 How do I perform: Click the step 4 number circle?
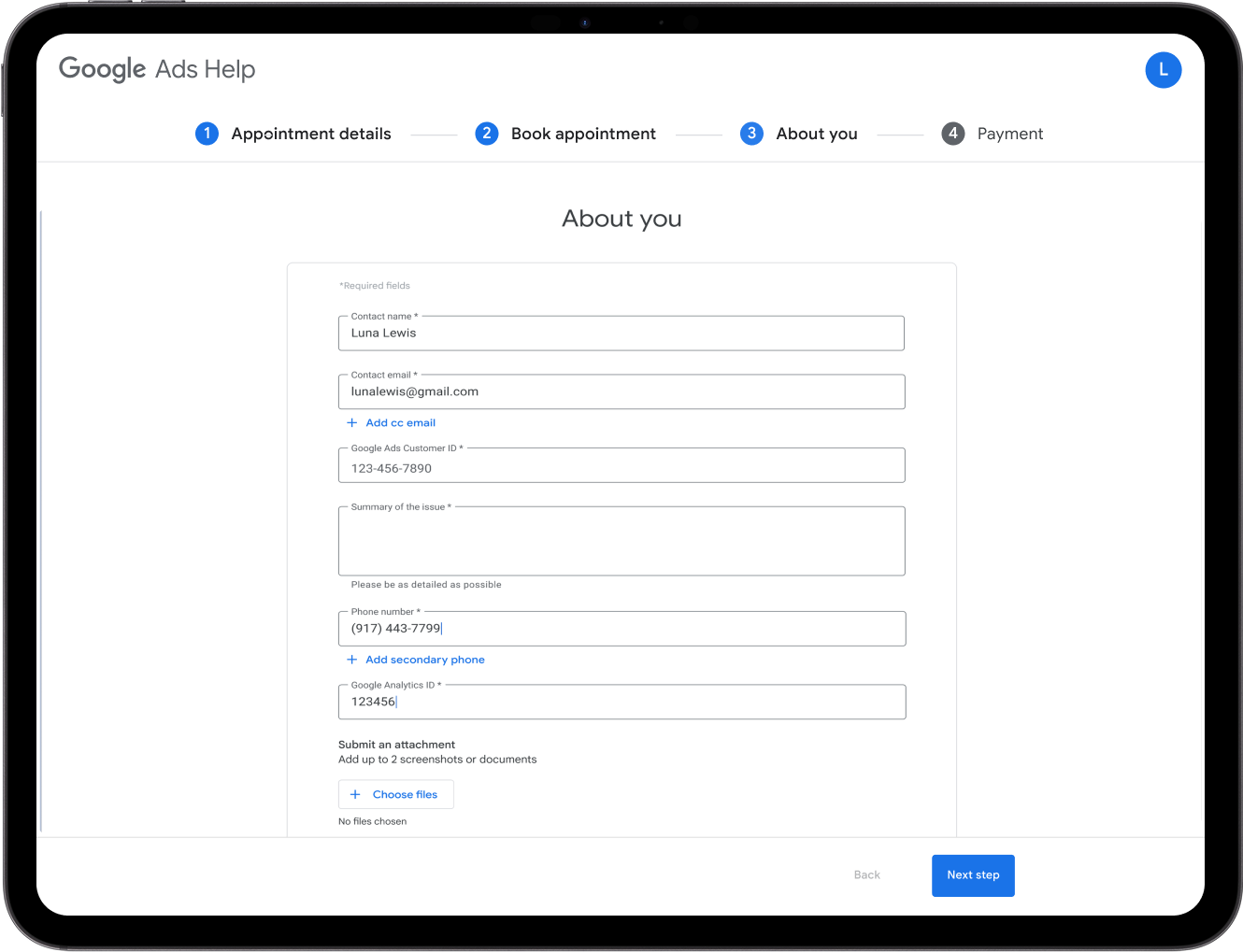click(x=952, y=134)
